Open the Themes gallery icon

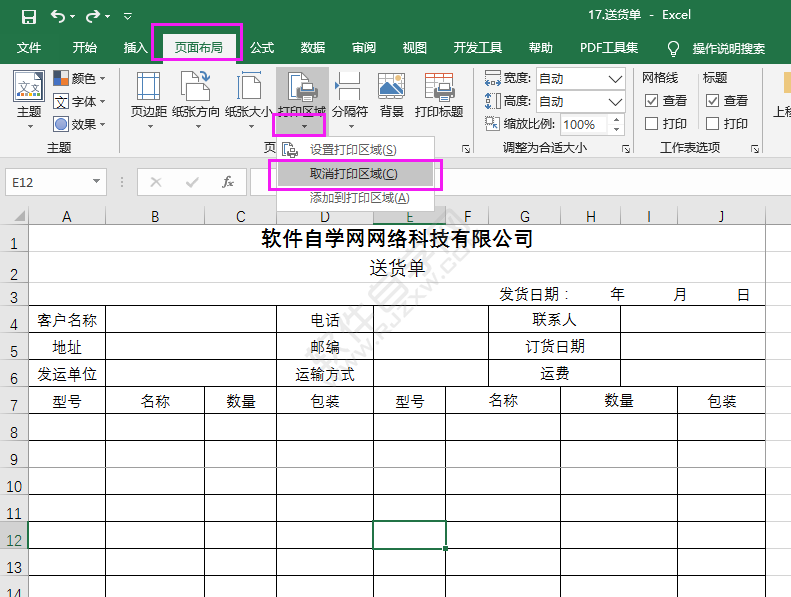tap(29, 86)
